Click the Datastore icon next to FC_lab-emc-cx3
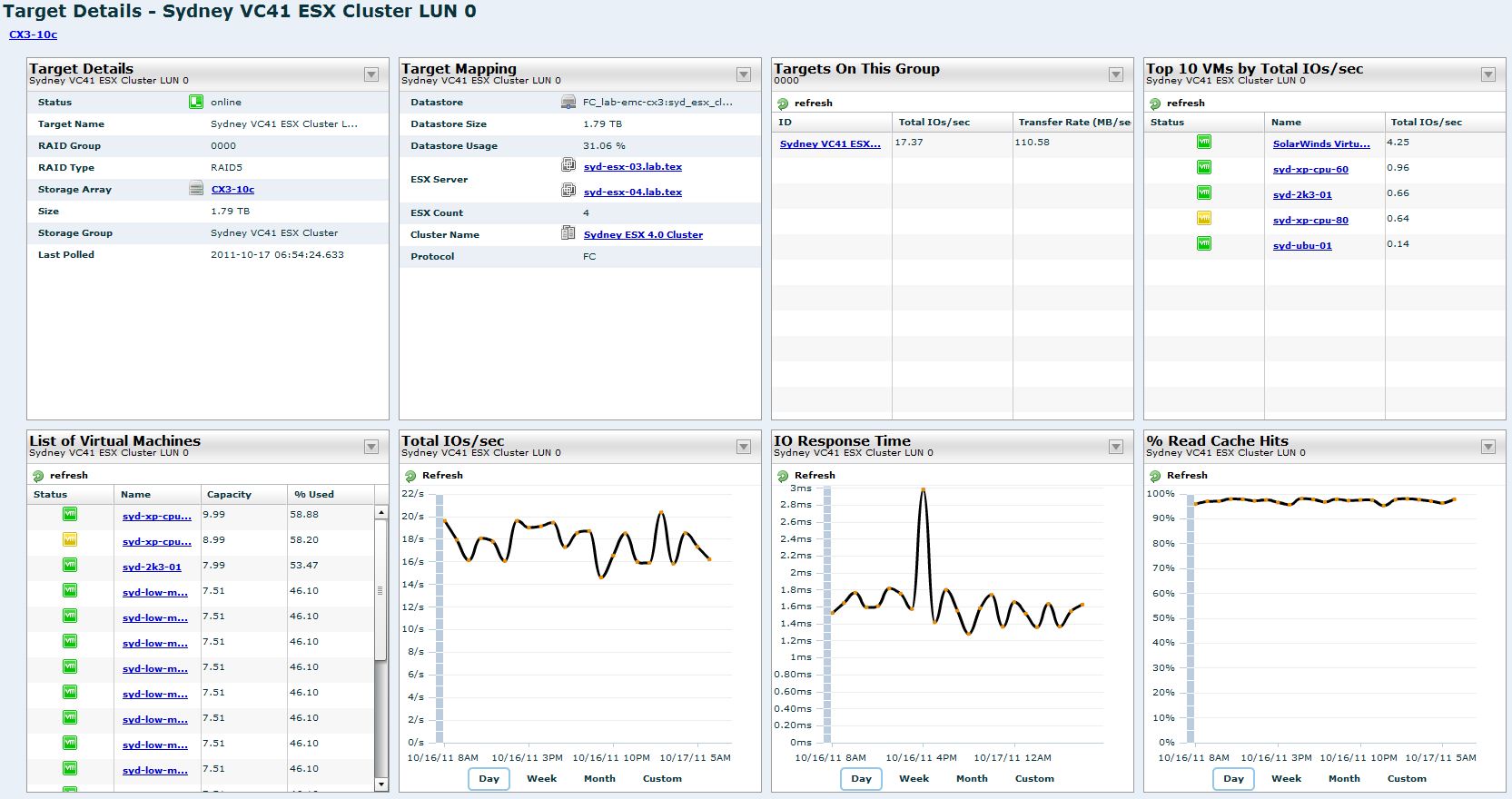Image resolution: width=1512 pixels, height=799 pixels. tap(568, 102)
